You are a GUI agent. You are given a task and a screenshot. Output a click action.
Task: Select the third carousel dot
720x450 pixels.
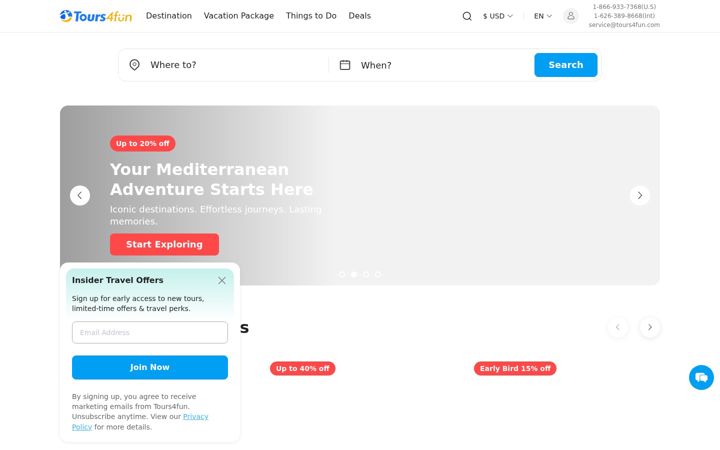coord(366,275)
